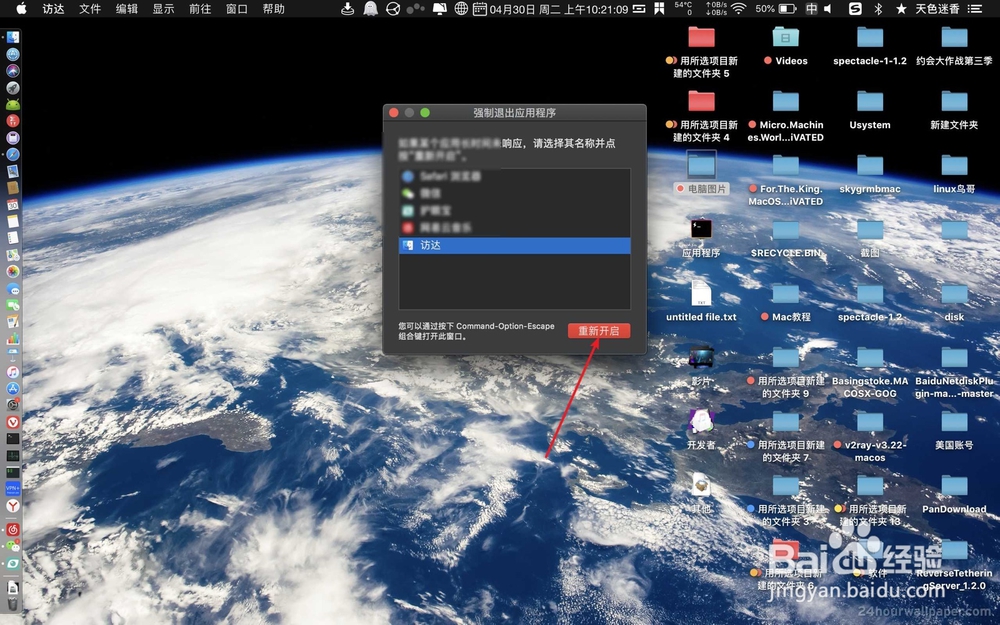Open Finder from the Dock

tap(13, 38)
